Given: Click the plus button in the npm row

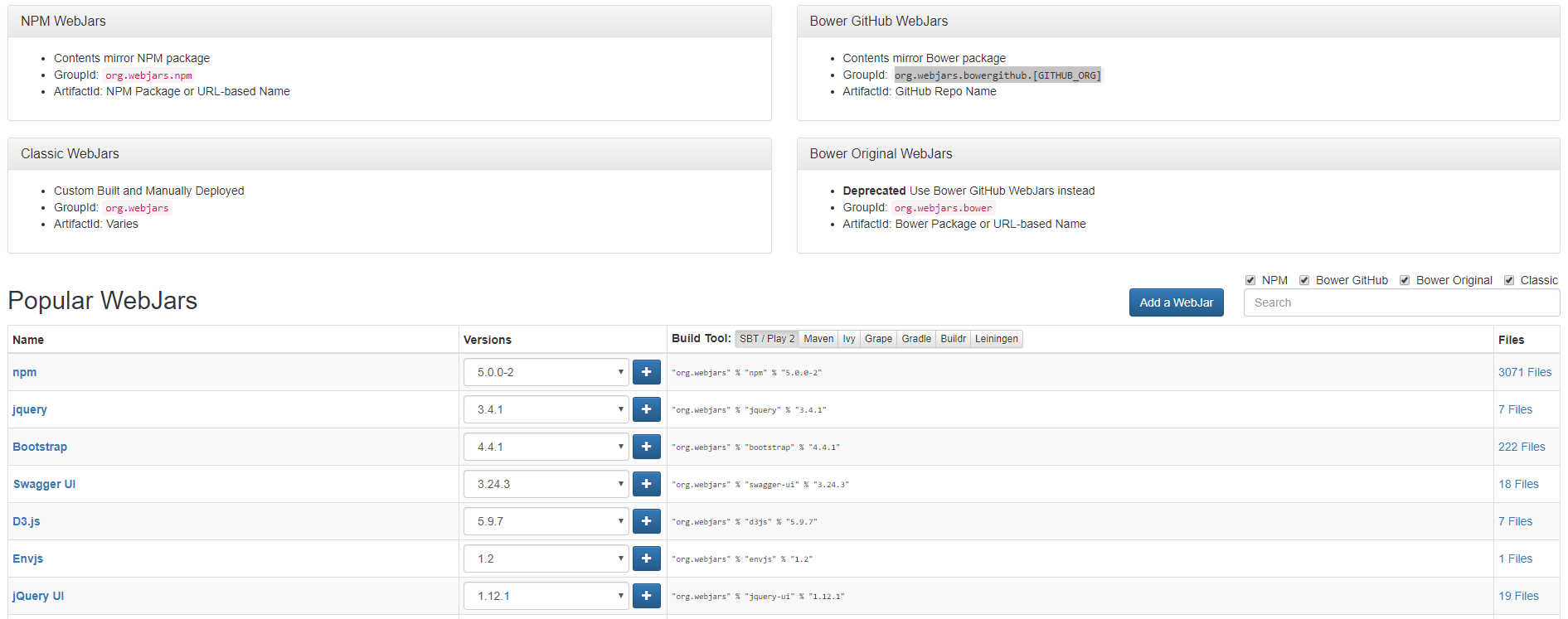Looking at the screenshot, I should (646, 372).
